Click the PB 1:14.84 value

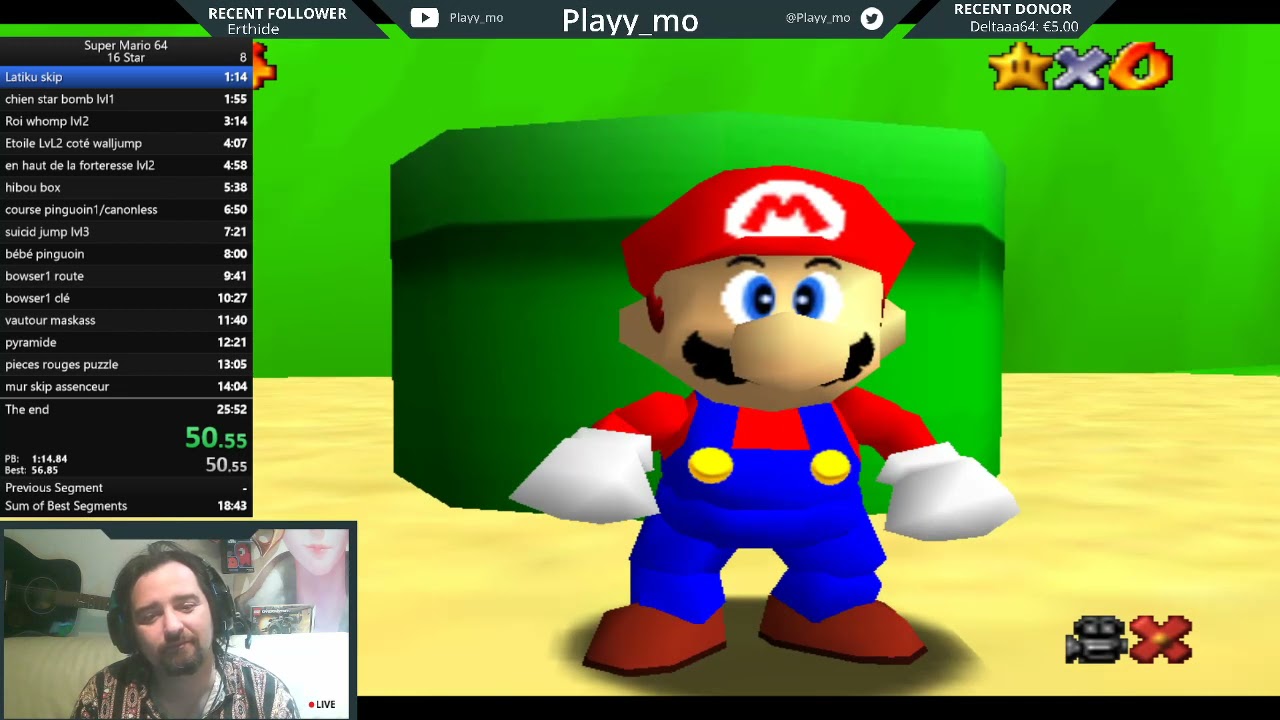pos(49,459)
